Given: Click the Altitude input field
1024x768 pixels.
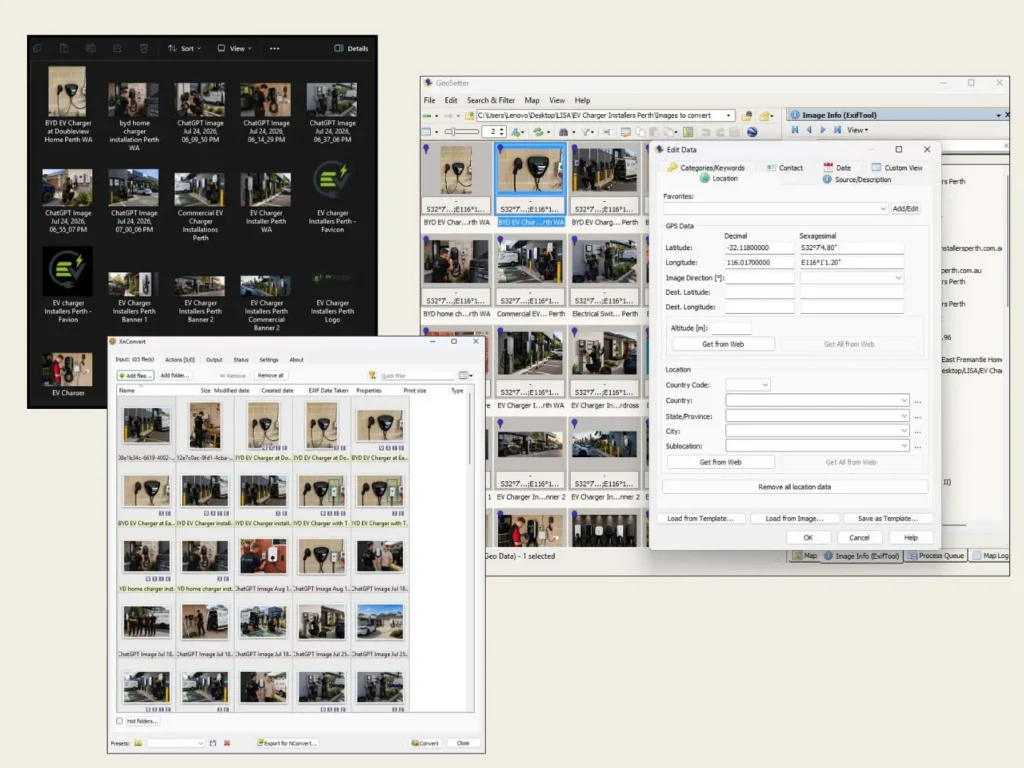Looking at the screenshot, I should click(731, 328).
